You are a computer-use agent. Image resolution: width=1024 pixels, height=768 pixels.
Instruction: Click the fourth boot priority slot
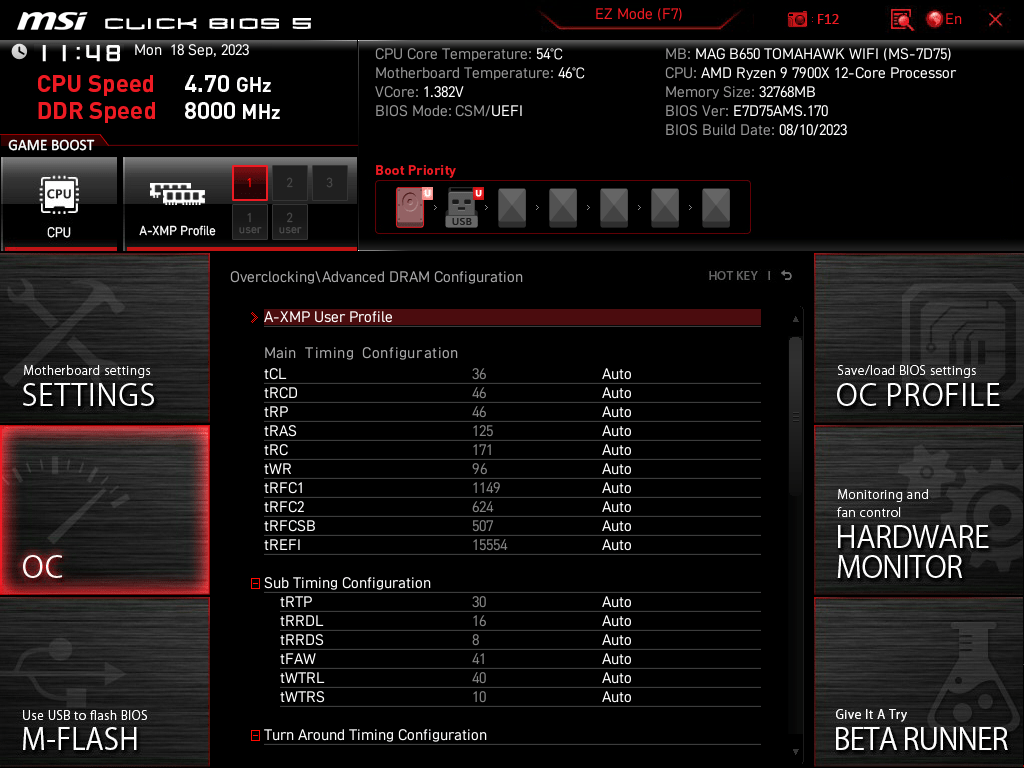click(x=563, y=207)
